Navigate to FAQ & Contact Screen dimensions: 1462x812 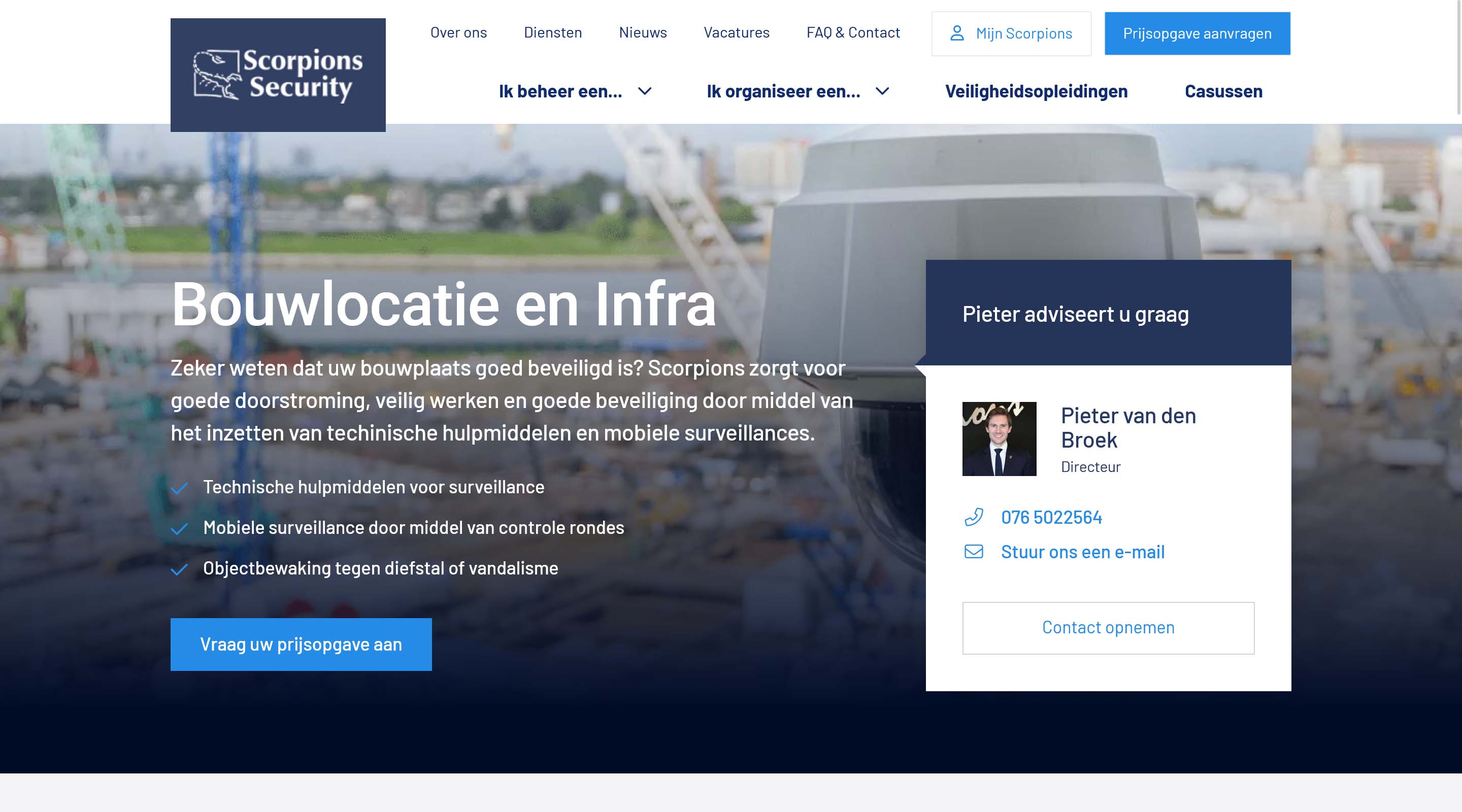852,33
